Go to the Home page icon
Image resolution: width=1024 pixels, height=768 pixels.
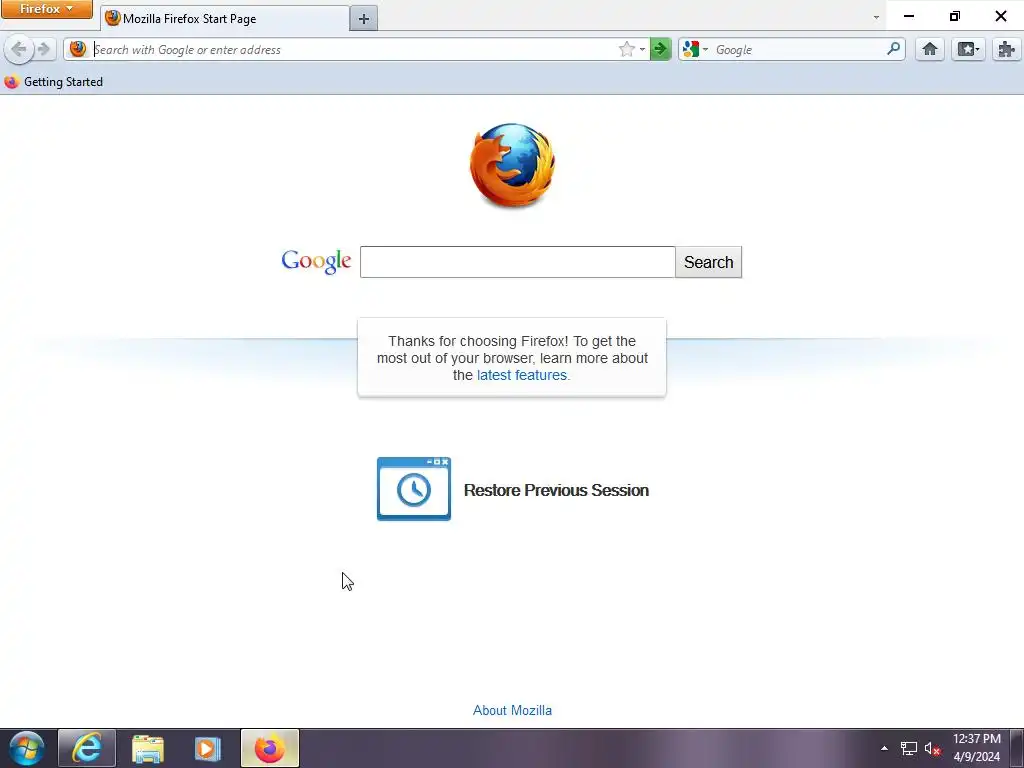[x=929, y=49]
